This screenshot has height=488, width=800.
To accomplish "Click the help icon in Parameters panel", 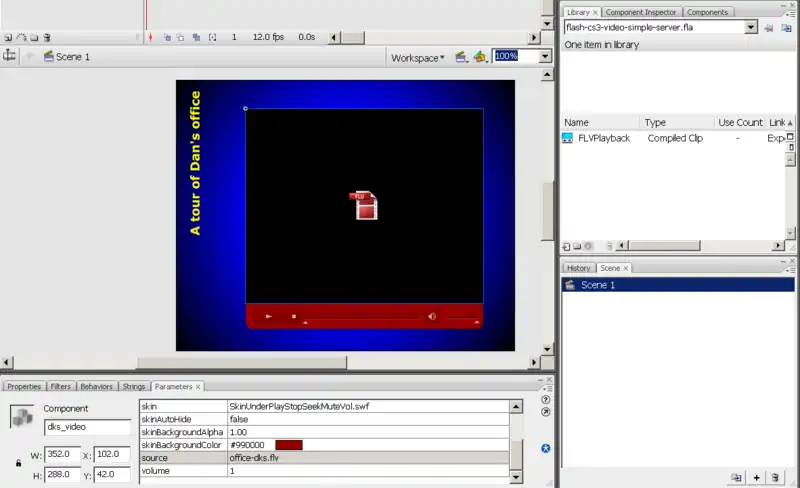I will [x=545, y=400].
